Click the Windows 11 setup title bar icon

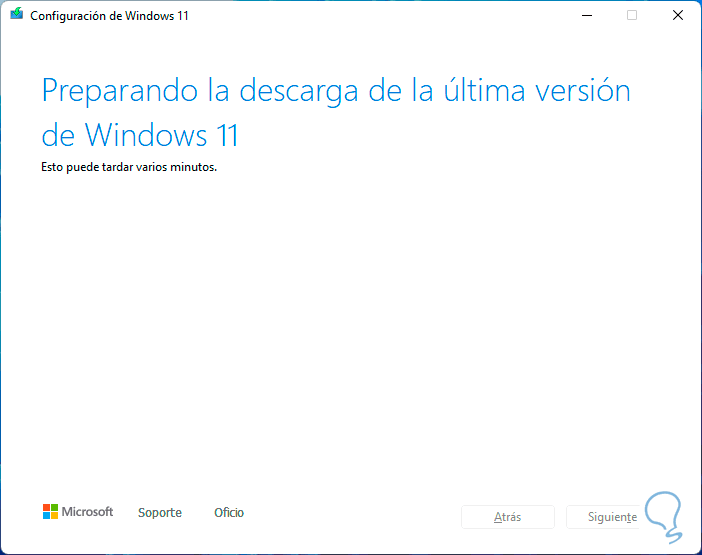click(17, 14)
